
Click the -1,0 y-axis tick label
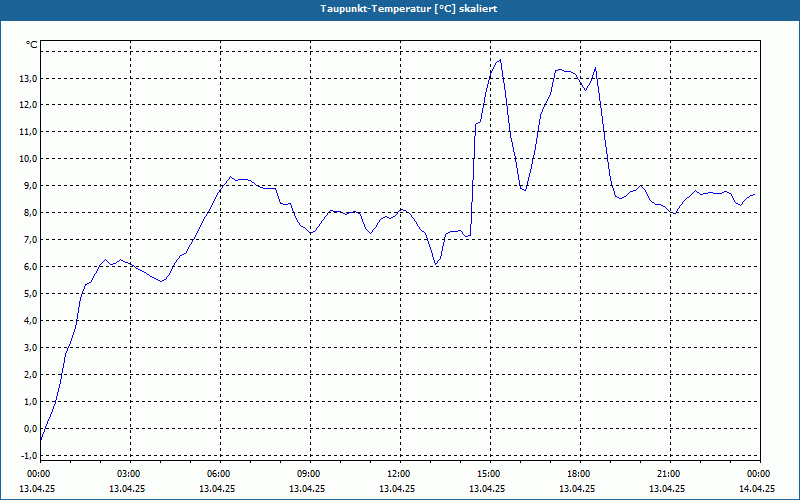tap(29, 455)
